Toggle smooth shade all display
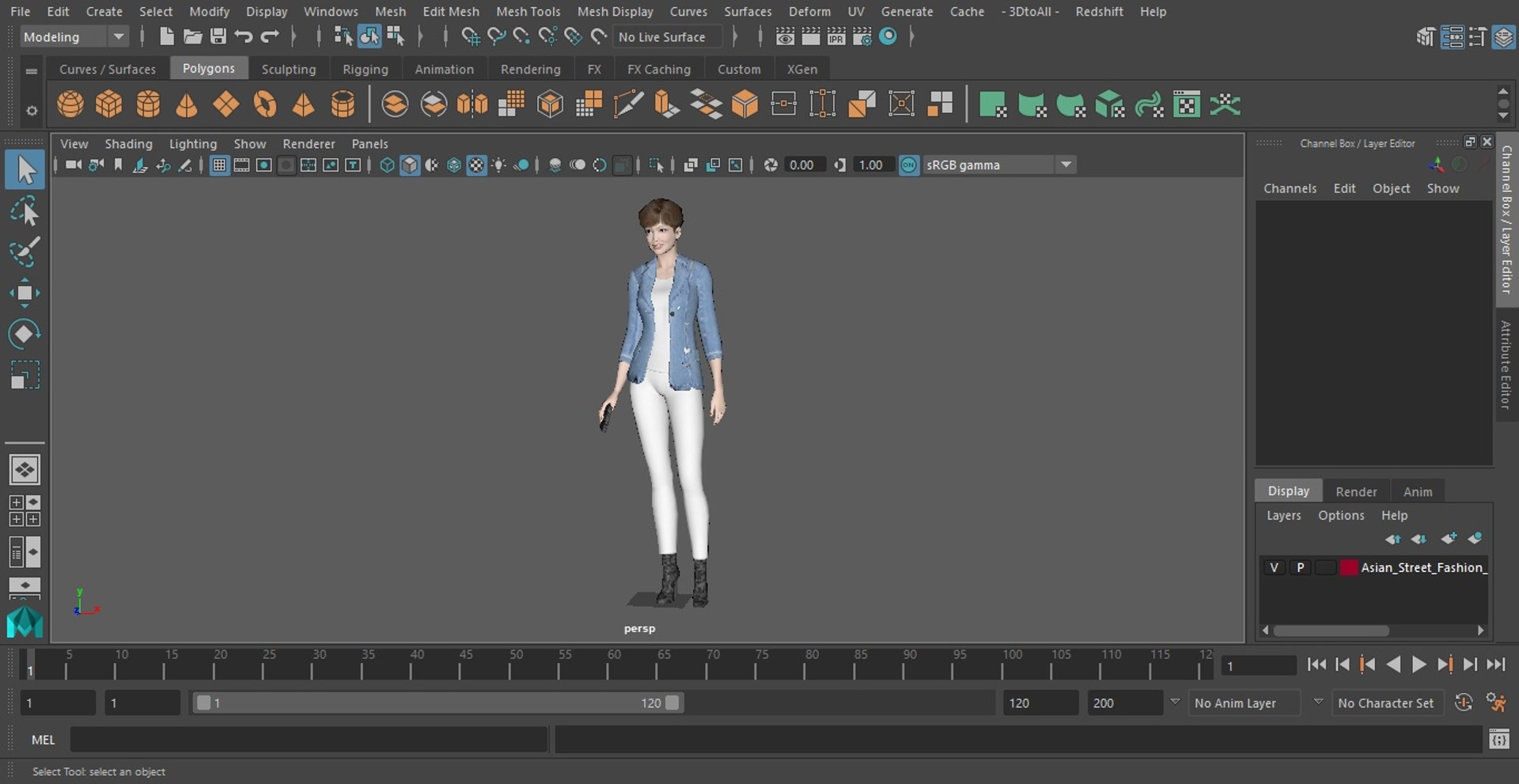 [x=410, y=165]
